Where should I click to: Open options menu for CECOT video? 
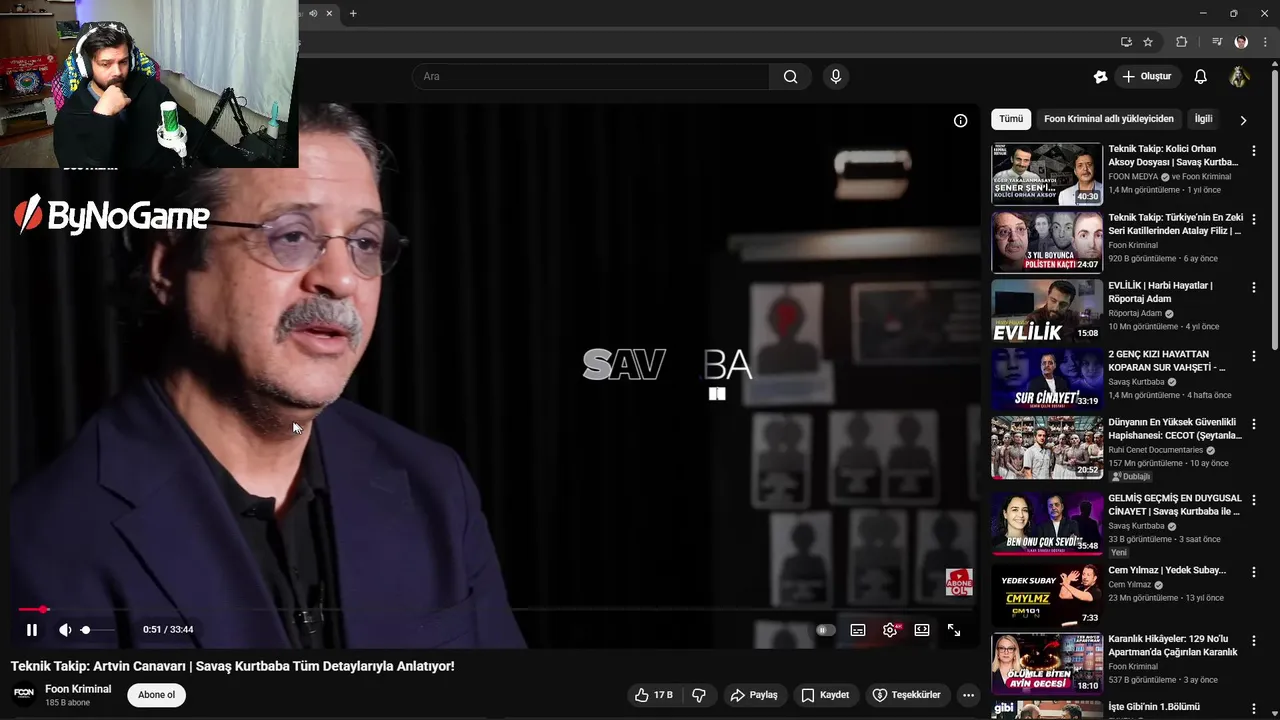tap(1254, 424)
